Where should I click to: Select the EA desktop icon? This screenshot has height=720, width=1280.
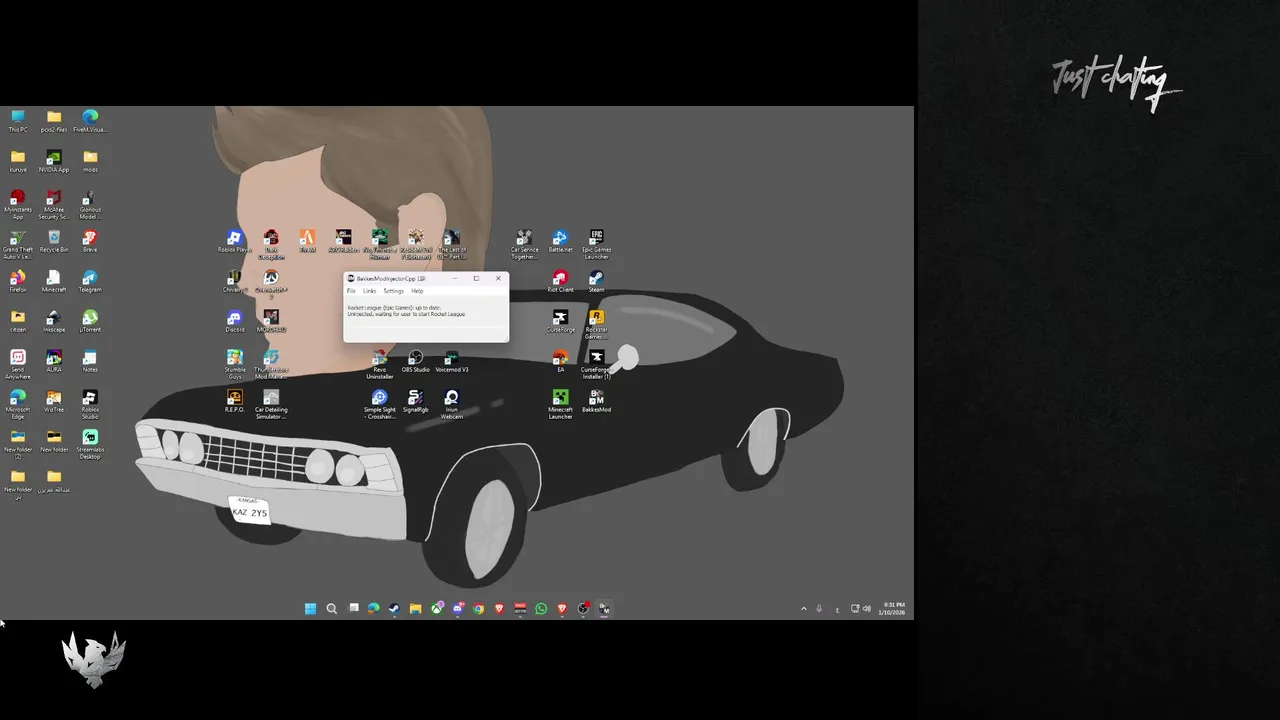coord(560,361)
